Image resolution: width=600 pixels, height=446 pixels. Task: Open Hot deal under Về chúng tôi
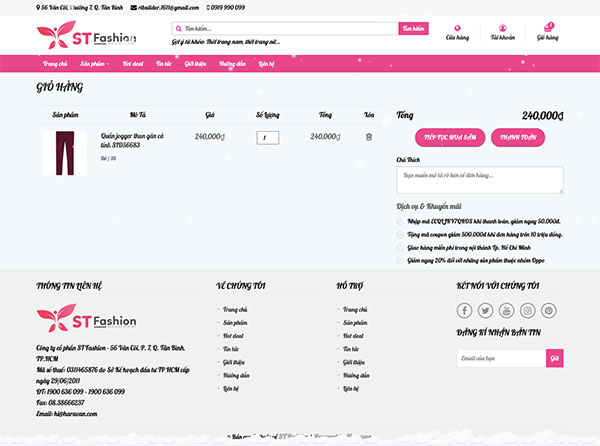click(233, 336)
